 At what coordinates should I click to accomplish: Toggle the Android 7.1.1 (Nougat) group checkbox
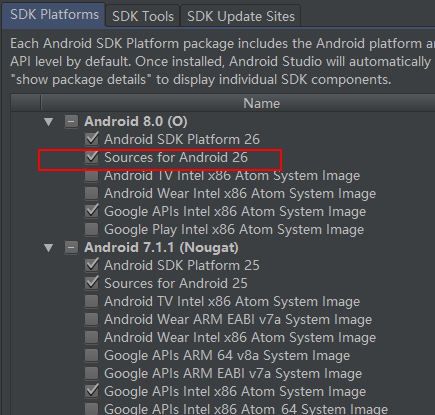pyautogui.click(x=71, y=247)
